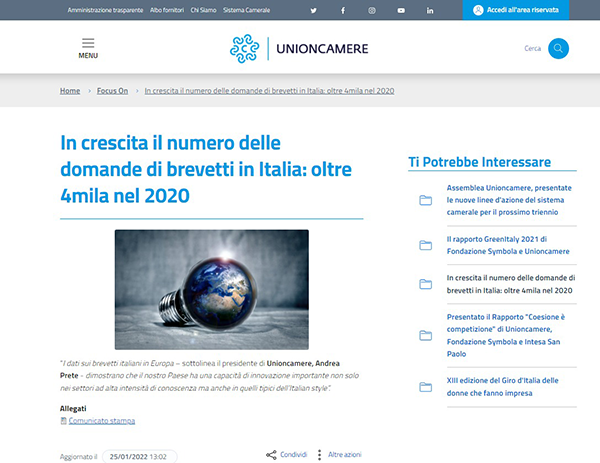
Task: Open Albo fornitori top link
Action: (167, 10)
